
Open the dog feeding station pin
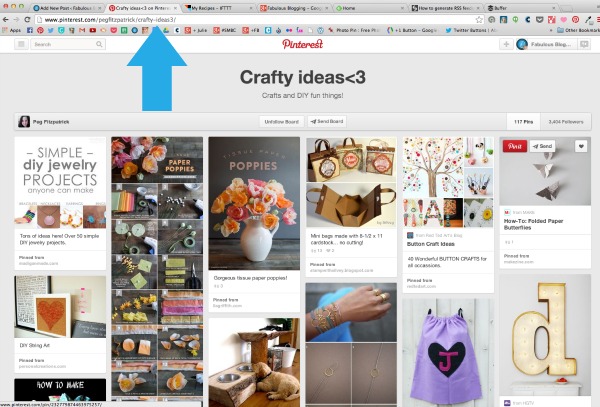(254, 362)
